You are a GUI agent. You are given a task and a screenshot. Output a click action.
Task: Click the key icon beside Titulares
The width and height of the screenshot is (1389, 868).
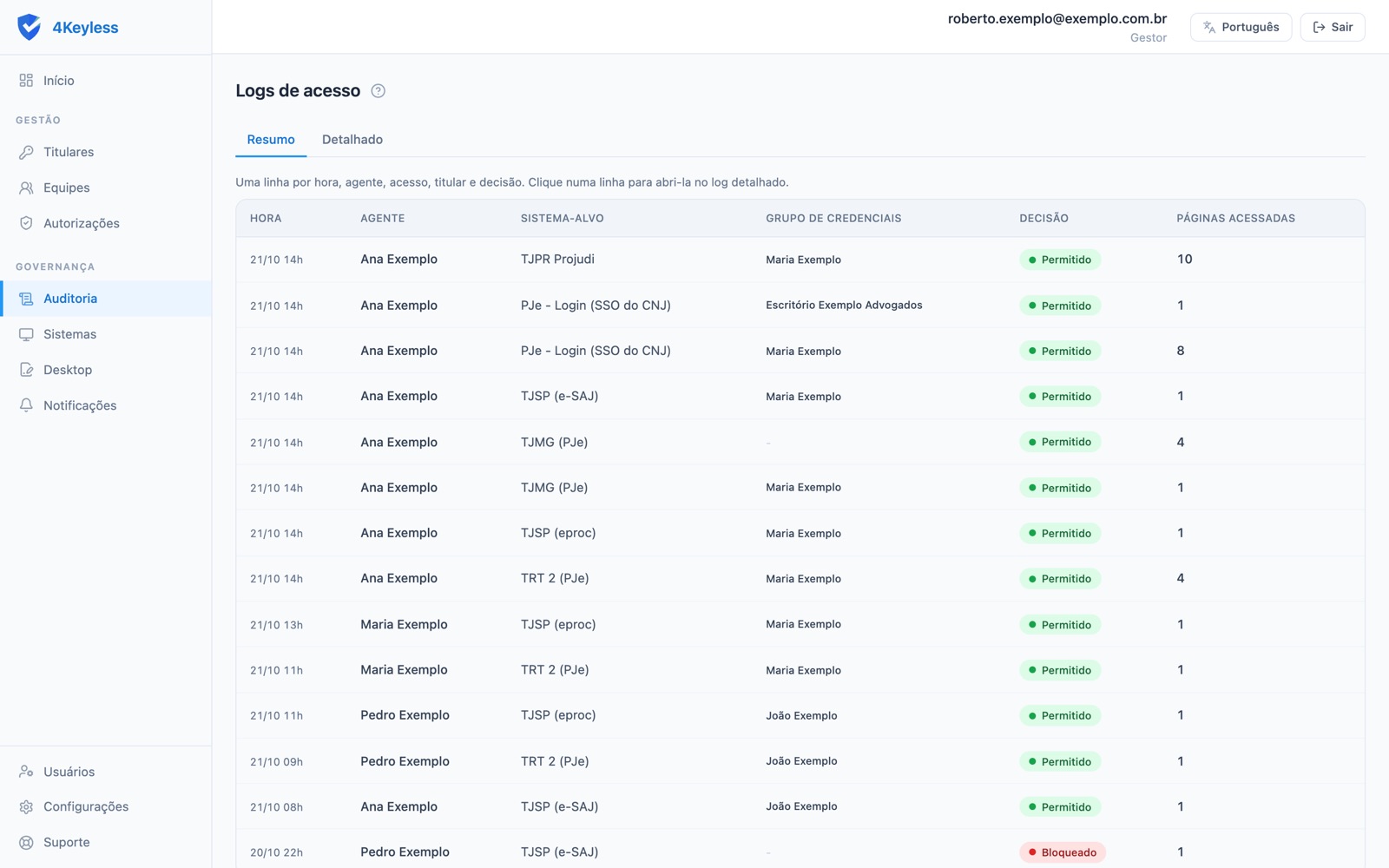tap(26, 152)
